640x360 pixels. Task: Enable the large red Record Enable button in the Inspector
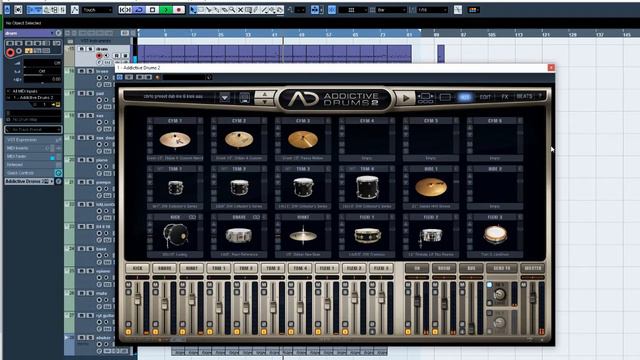(10, 52)
